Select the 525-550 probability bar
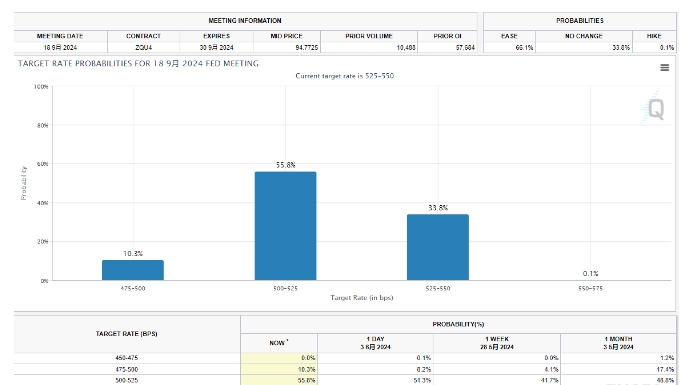Viewport: 687px width, 385px height. tap(438, 247)
